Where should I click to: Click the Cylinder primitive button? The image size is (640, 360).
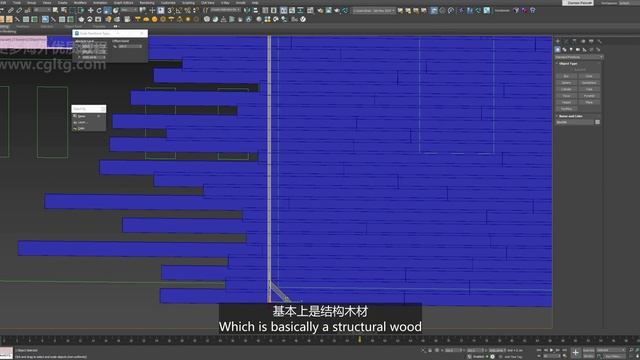tap(566, 89)
